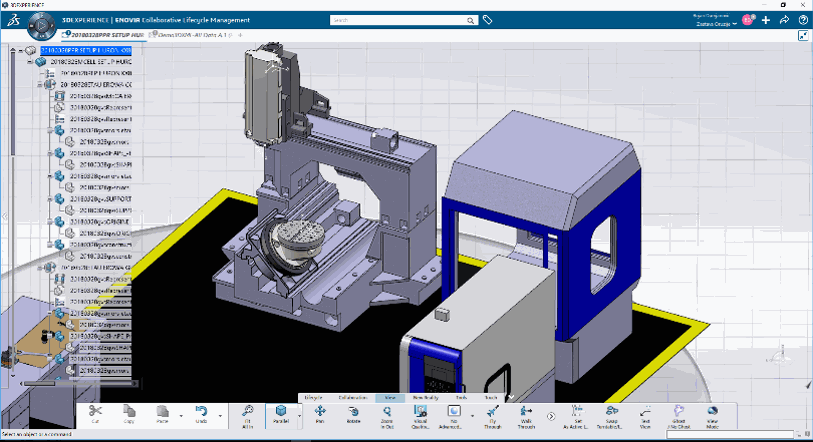The image size is (813, 442).
Task: Click the Share arrow button
Action: coord(783,19)
